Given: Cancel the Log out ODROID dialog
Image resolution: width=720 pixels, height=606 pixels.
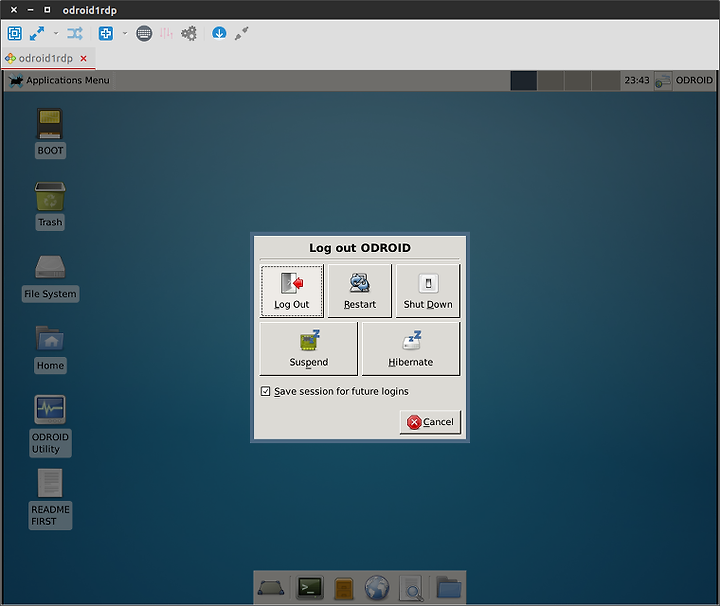Looking at the screenshot, I should 430,422.
